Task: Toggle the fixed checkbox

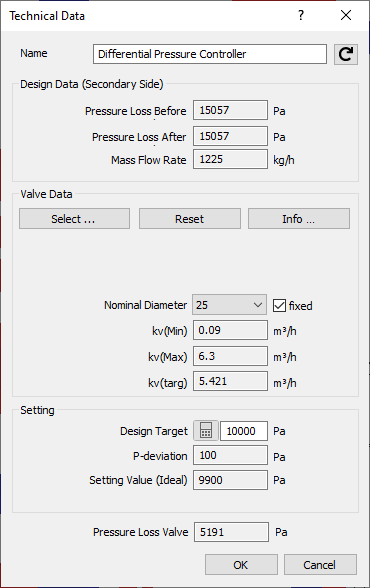Action: click(x=279, y=306)
